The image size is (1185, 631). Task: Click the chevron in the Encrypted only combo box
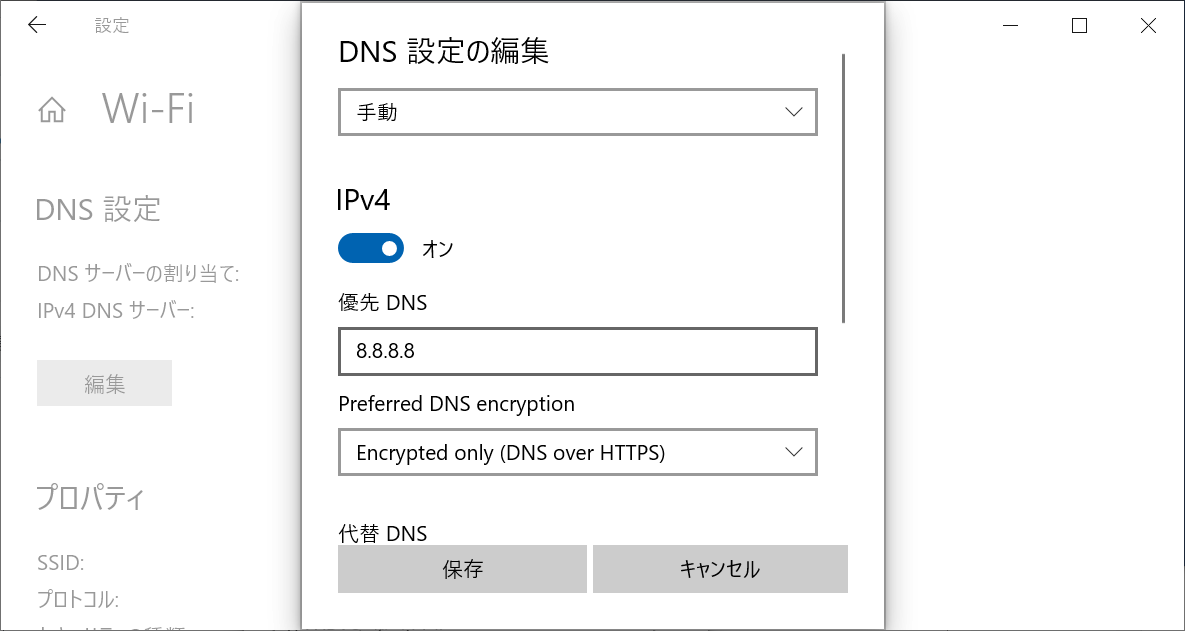(794, 452)
